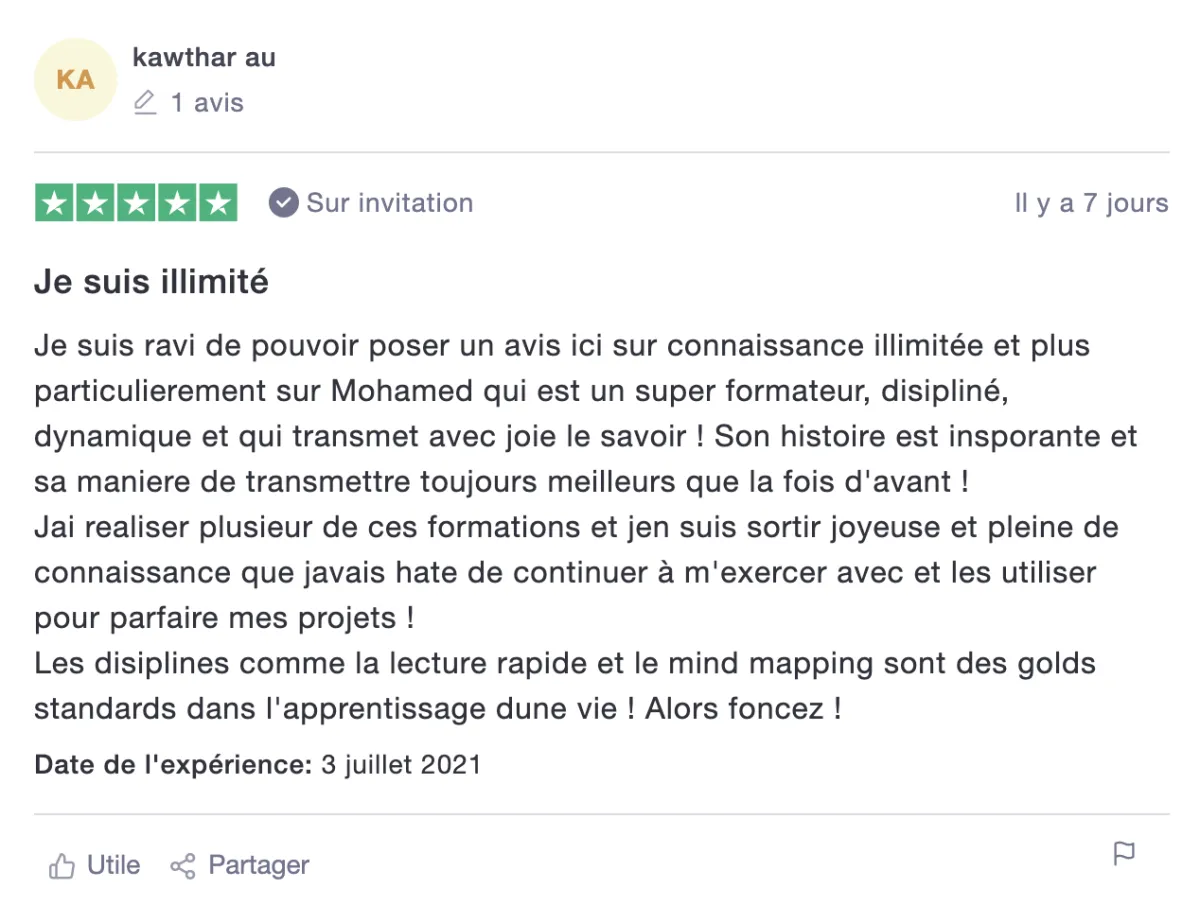
Task: Click the fourth green rating star
Action: (177, 203)
